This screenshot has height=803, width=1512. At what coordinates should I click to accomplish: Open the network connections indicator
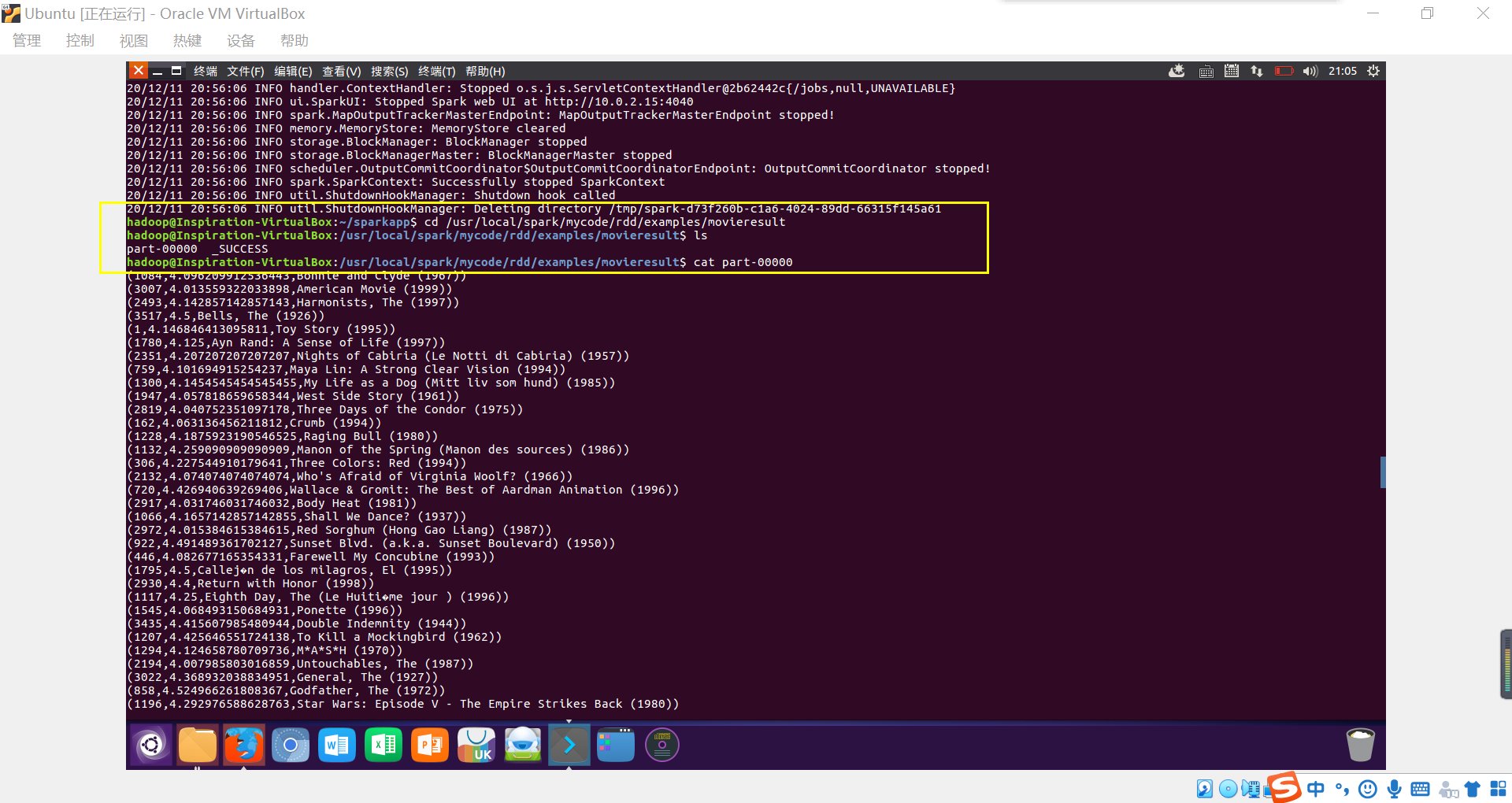coord(1257,71)
